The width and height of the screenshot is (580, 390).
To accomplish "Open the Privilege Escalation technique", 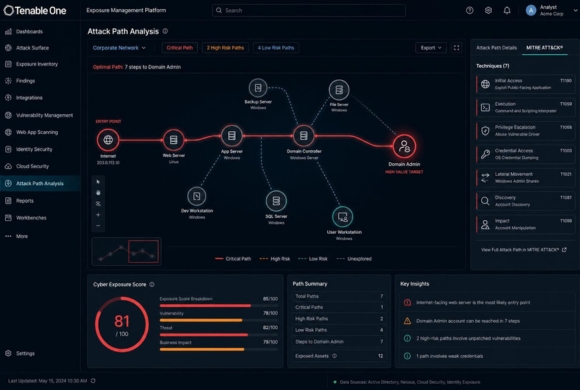I will pyautogui.click(x=525, y=131).
